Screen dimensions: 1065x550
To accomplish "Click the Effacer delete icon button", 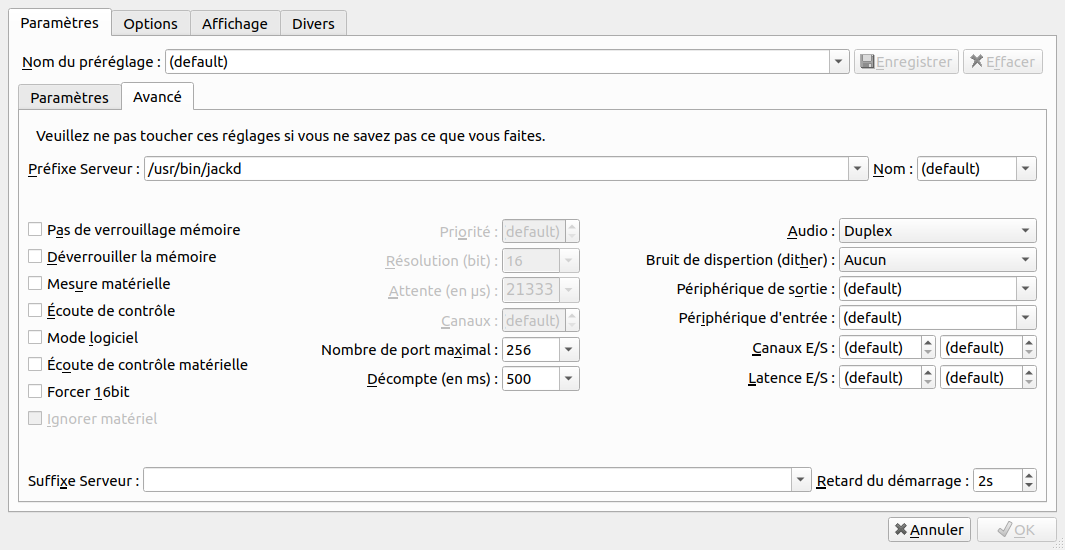I will (x=1002, y=62).
